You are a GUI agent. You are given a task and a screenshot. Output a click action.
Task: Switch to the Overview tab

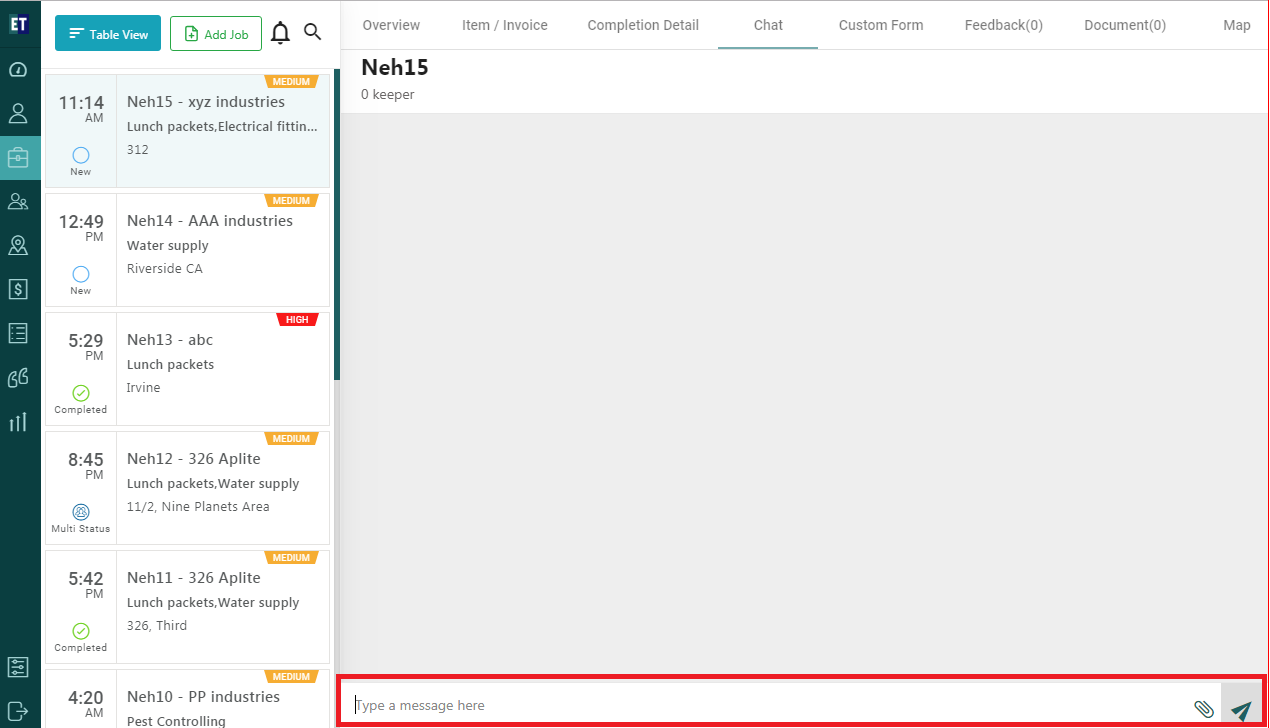coord(391,25)
